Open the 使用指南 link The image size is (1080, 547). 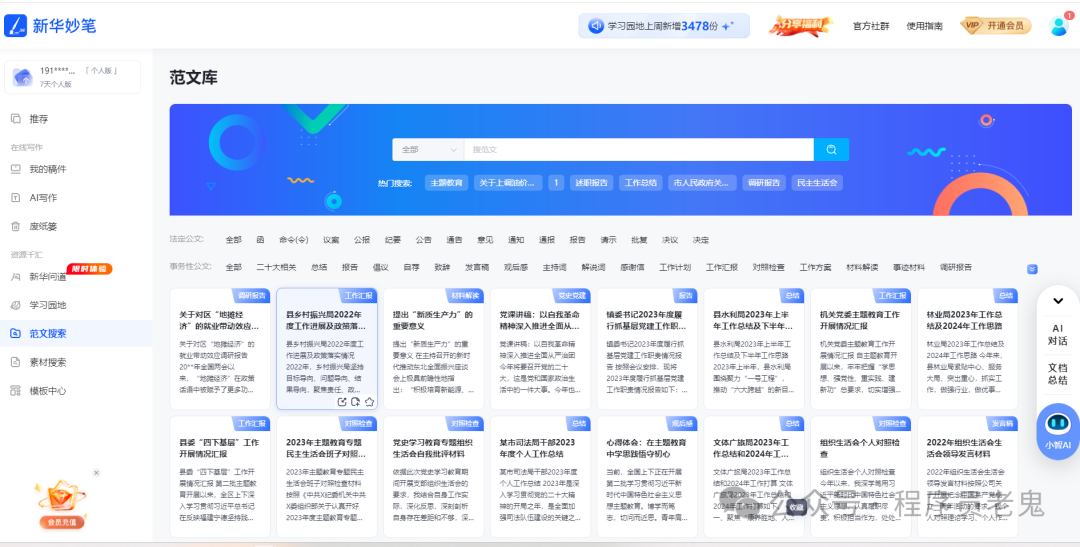coord(924,26)
